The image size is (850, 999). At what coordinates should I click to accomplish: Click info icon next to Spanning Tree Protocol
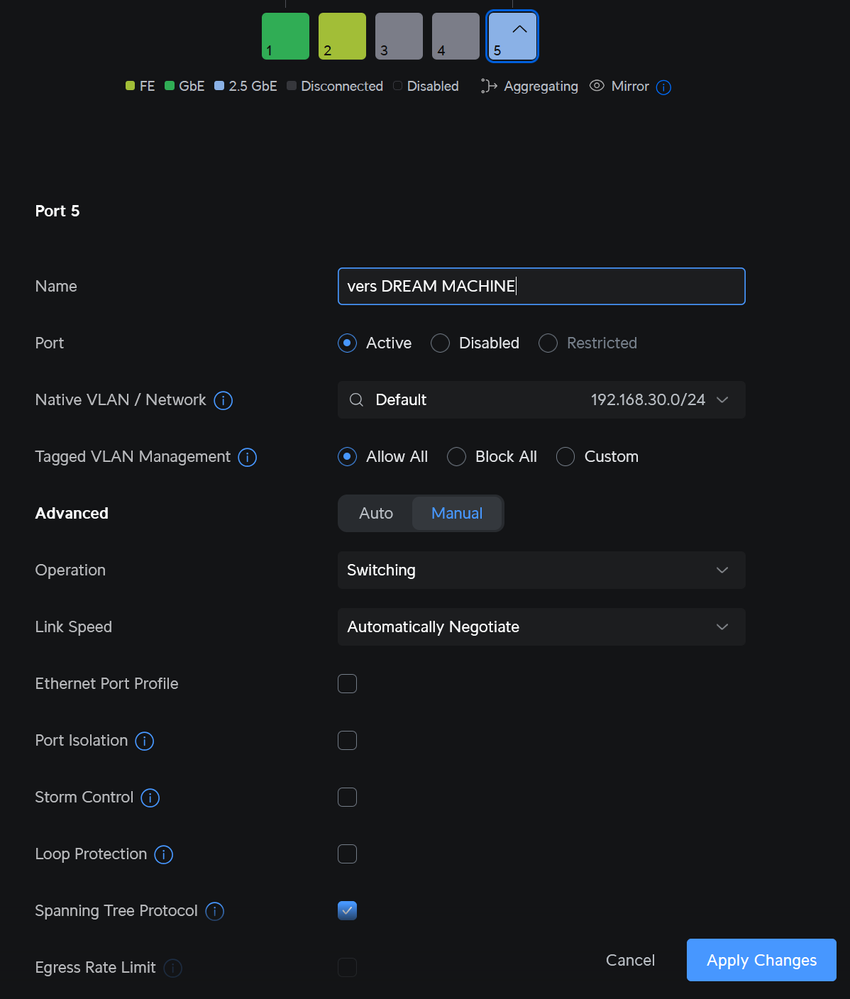tap(215, 911)
